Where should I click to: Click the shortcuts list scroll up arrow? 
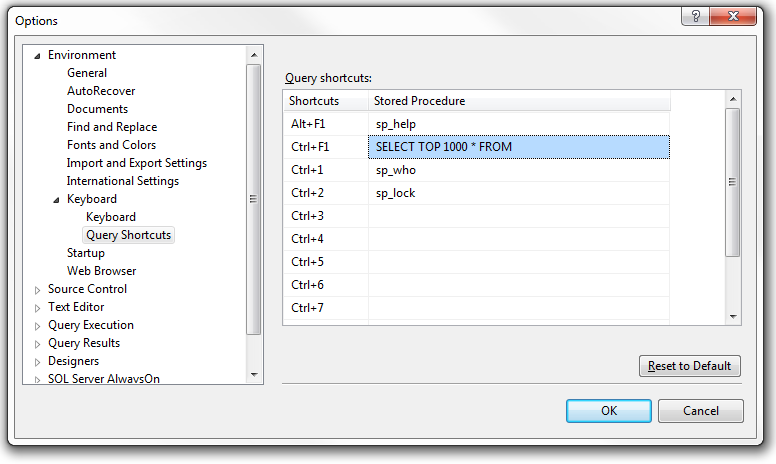click(x=733, y=99)
